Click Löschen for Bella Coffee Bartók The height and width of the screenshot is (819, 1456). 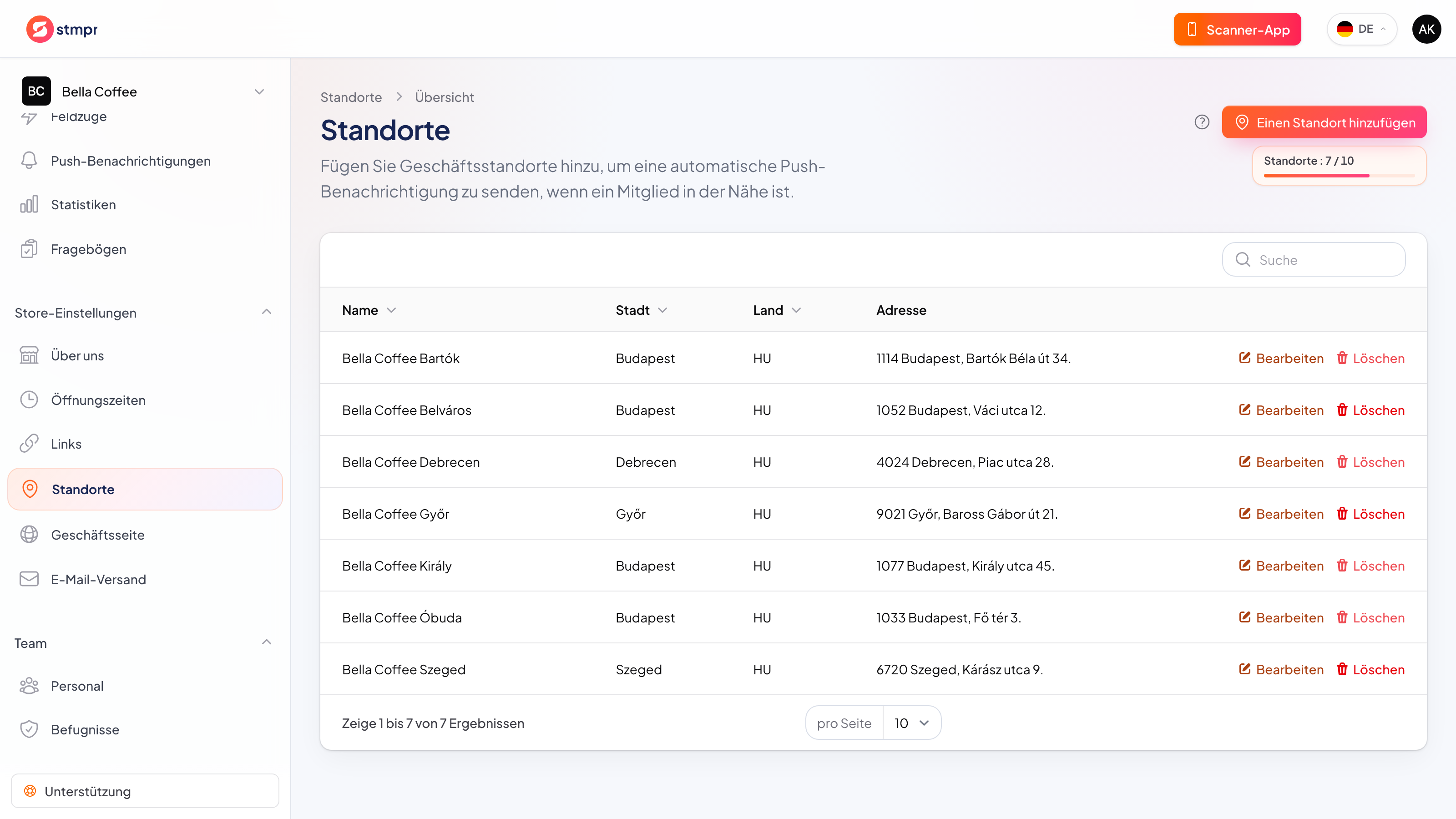coord(1370,358)
